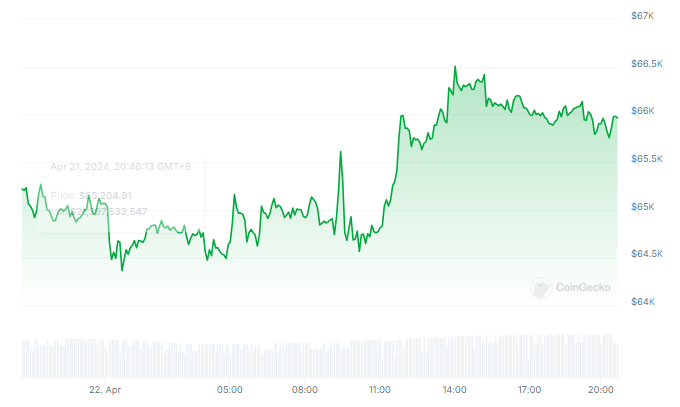680x407 pixels.
Task: Click the CoinGecko gecko logo icon
Action: pos(541,289)
